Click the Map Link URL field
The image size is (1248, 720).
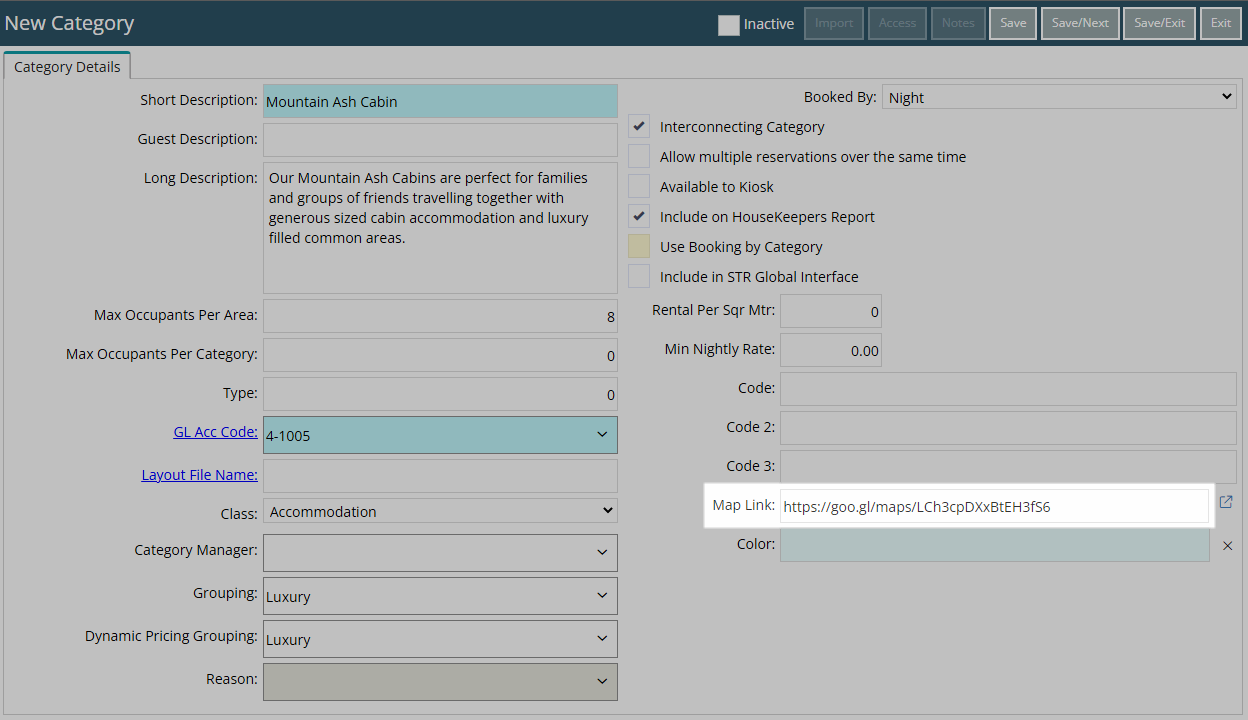click(x=995, y=506)
